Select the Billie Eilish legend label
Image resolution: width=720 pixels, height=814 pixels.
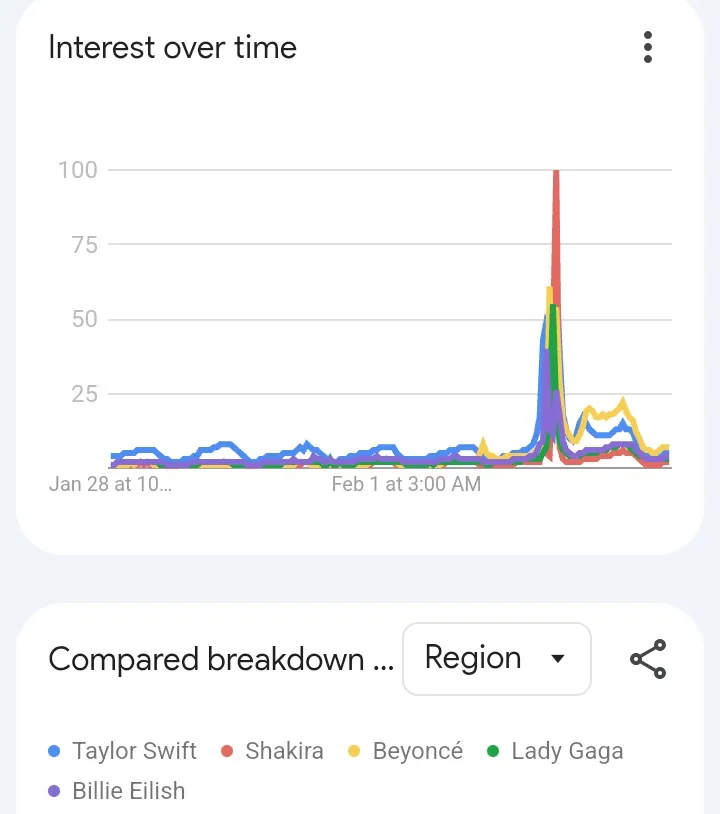point(129,791)
